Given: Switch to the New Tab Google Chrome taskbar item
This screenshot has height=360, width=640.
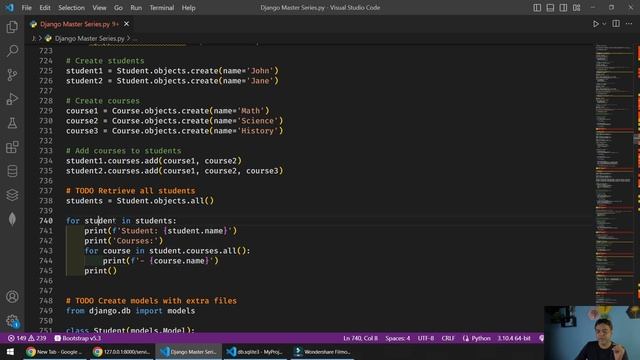Looking at the screenshot, I should click(x=54, y=352).
